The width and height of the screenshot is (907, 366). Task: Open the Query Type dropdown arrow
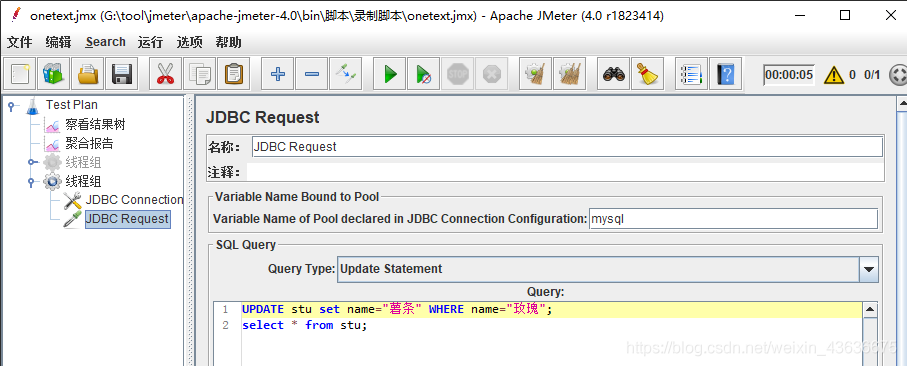(x=869, y=269)
